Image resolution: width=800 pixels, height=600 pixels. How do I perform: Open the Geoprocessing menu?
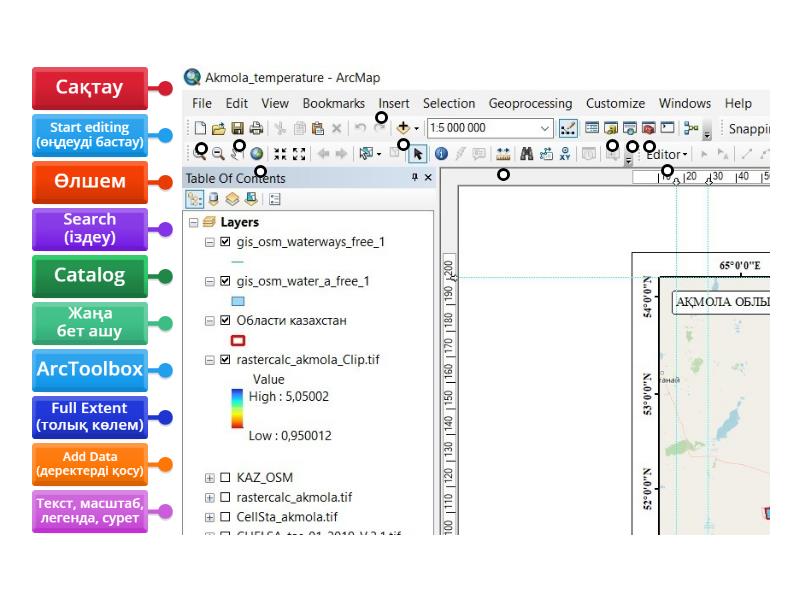coord(530,103)
